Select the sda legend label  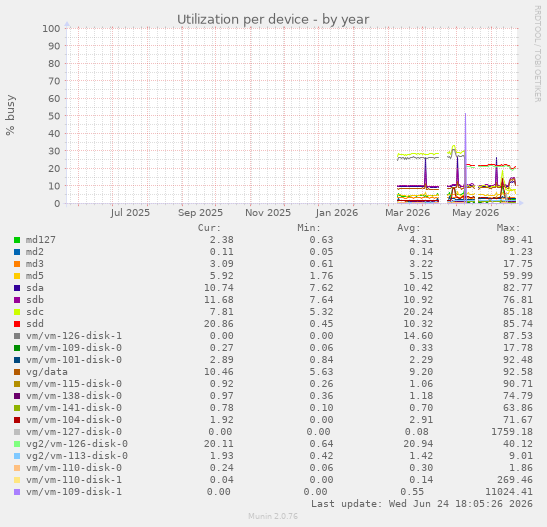[x=35, y=288]
